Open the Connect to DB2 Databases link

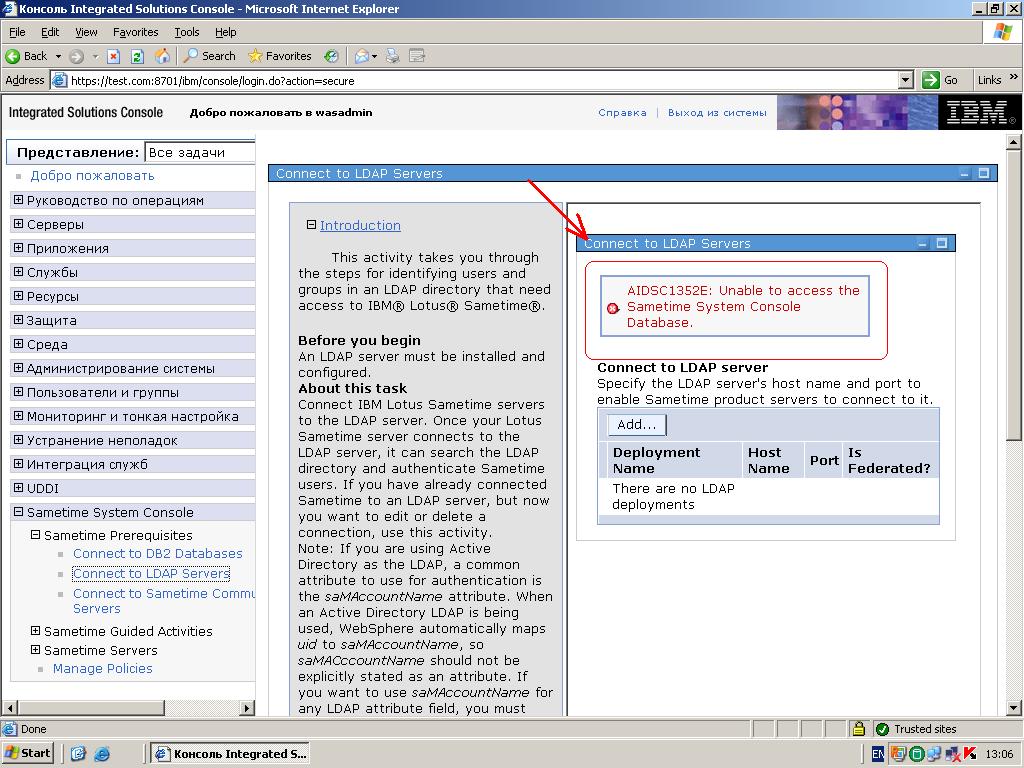tap(157, 553)
